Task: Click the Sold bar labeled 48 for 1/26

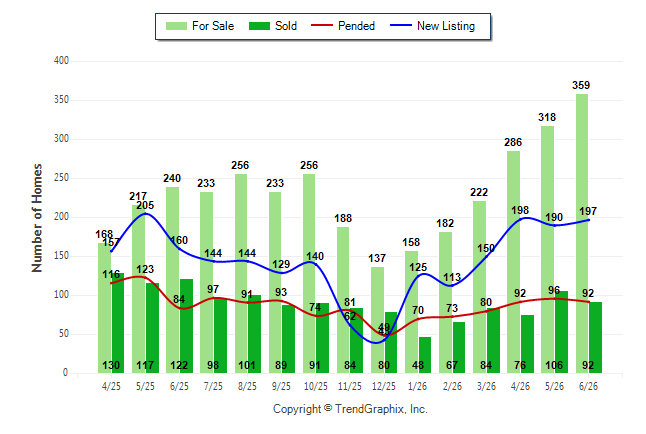Action: click(x=425, y=355)
